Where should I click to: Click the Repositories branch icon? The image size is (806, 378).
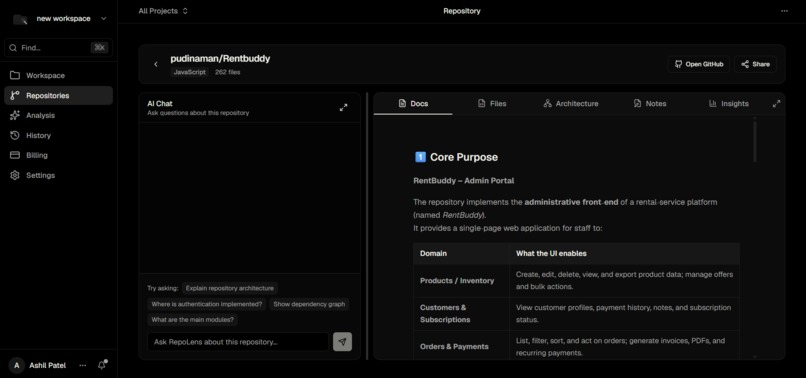15,96
